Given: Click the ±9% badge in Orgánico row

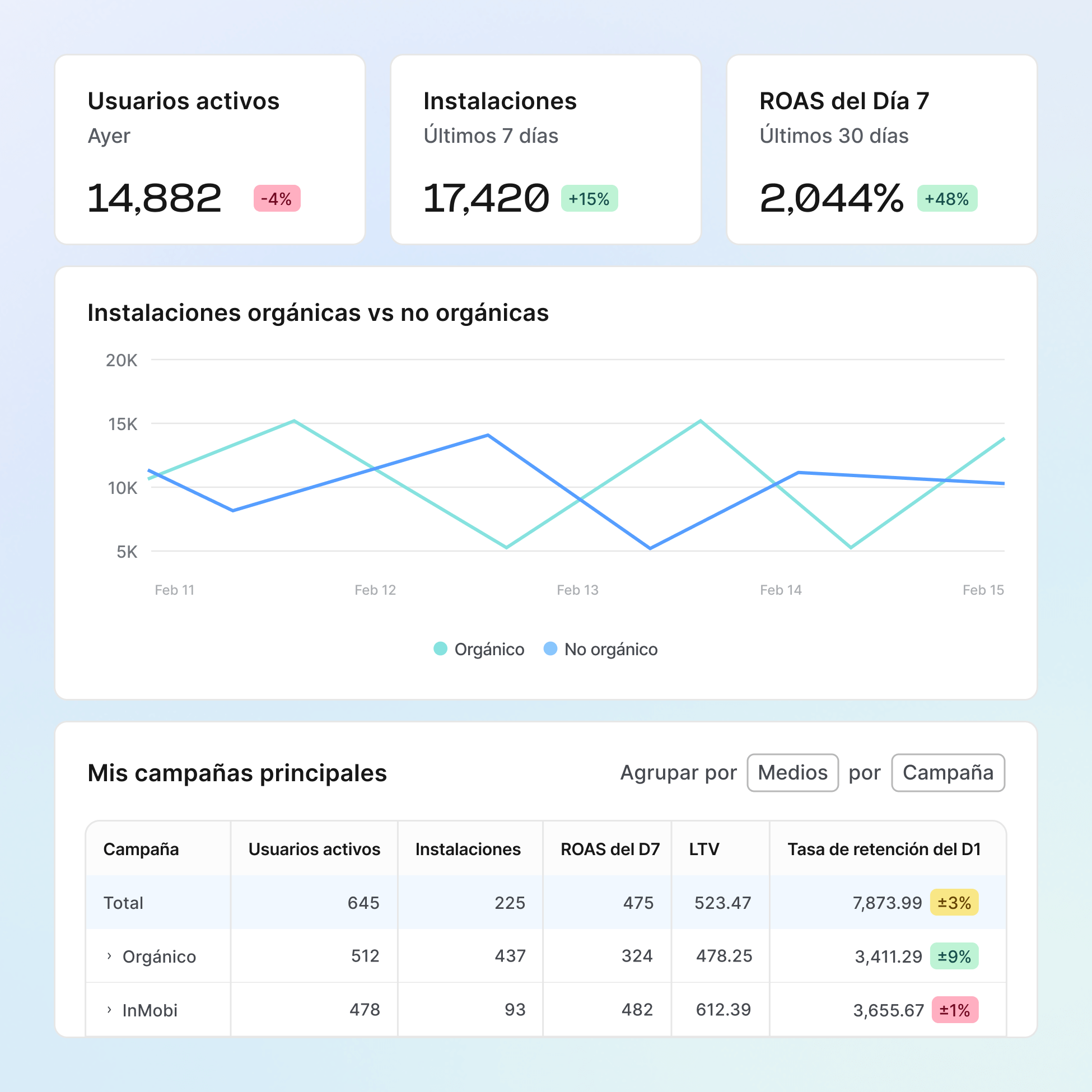Looking at the screenshot, I should point(954,956).
